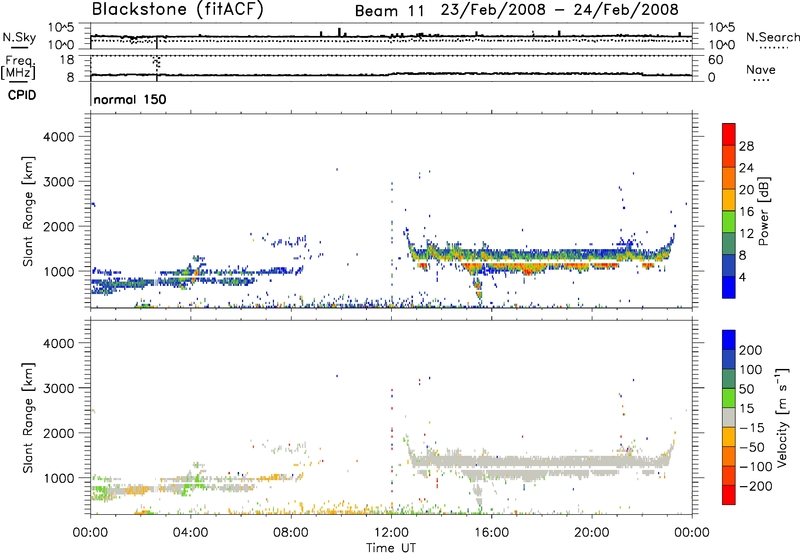Image resolution: width=800 pixels, height=554 pixels.
Task: Click the "16" label on the power colorbar
Action: 746,212
